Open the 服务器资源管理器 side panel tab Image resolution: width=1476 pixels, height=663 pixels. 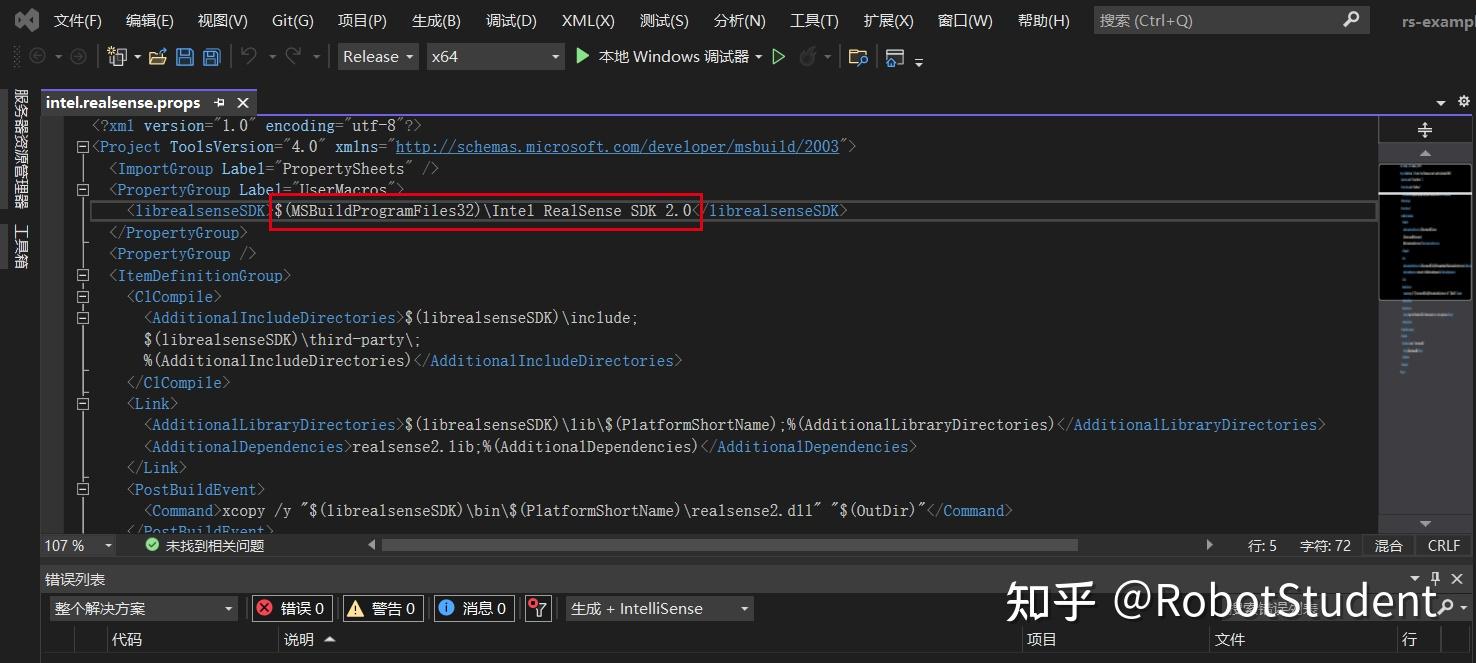[x=20, y=148]
